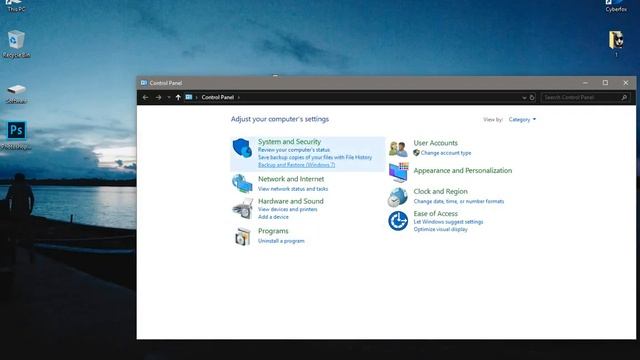Click Change account type link

click(x=446, y=153)
